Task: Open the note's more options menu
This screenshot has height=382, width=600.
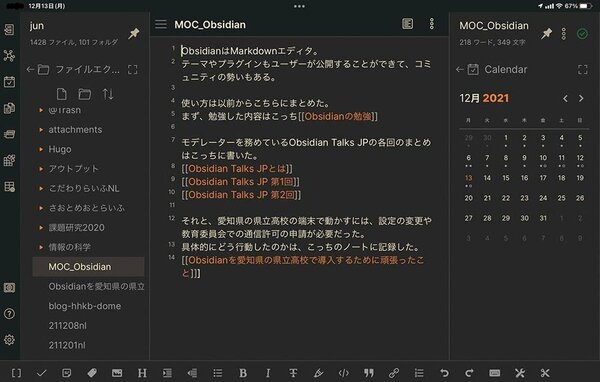Action: click(432, 24)
